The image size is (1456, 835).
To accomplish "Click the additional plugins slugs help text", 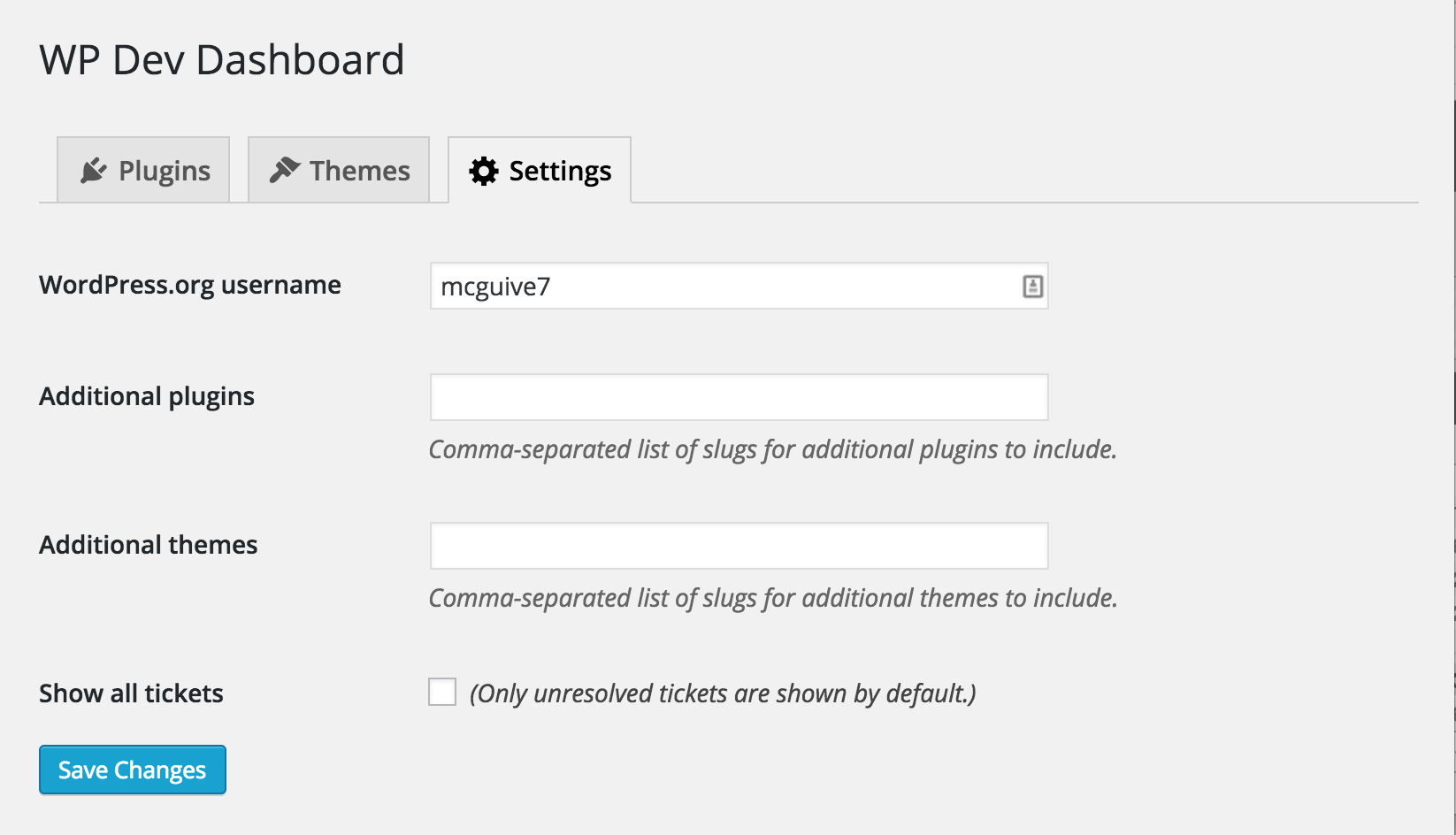I will [x=773, y=449].
